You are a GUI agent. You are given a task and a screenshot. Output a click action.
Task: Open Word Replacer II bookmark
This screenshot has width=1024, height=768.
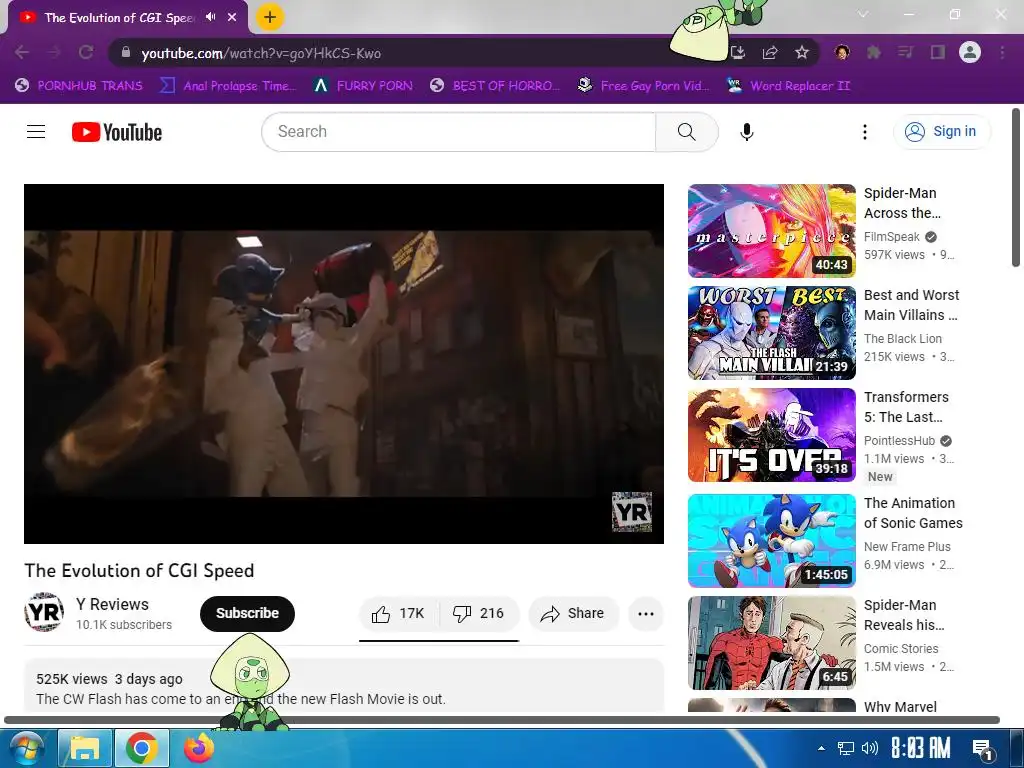point(789,85)
